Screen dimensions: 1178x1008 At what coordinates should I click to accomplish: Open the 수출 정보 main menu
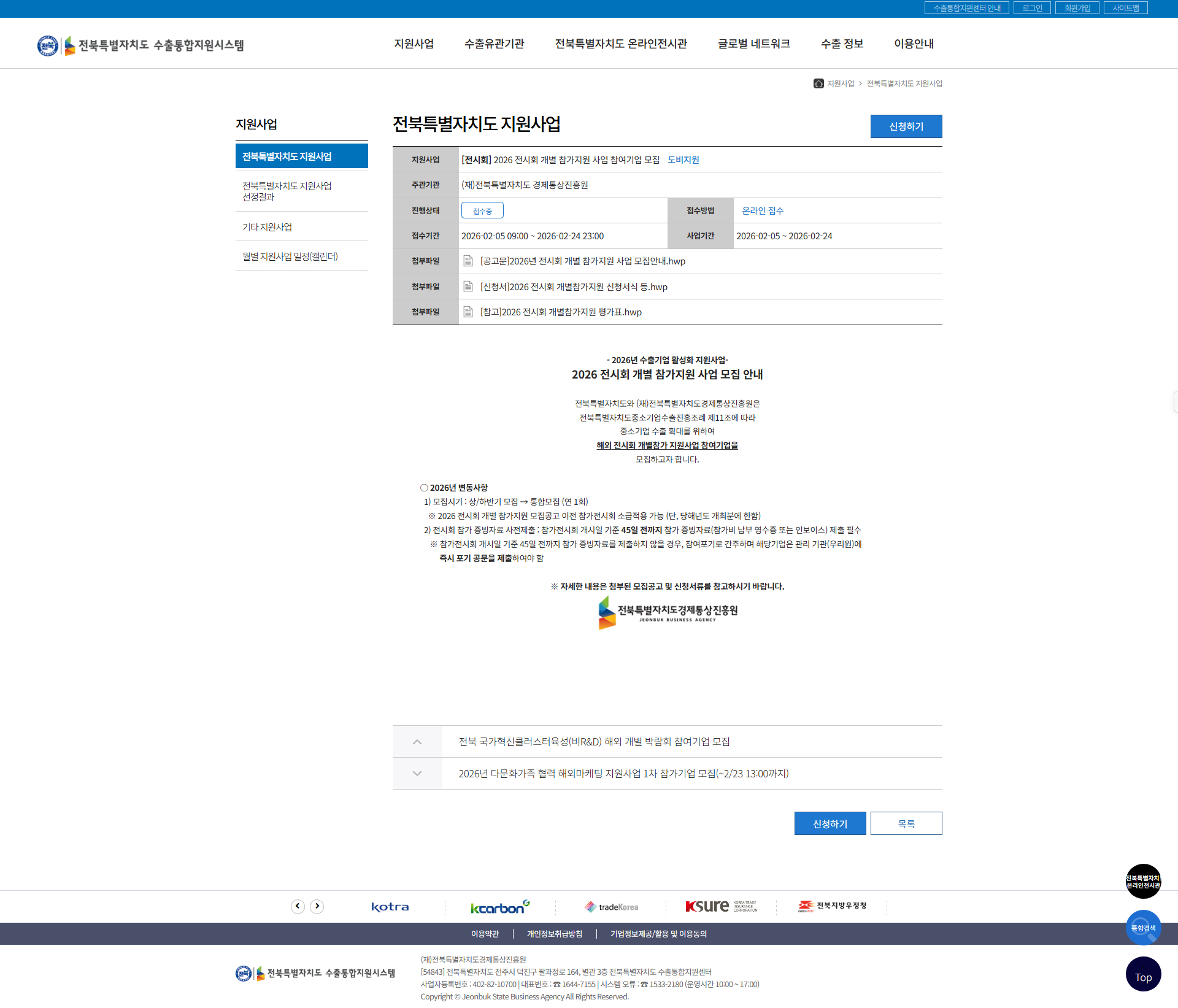842,44
